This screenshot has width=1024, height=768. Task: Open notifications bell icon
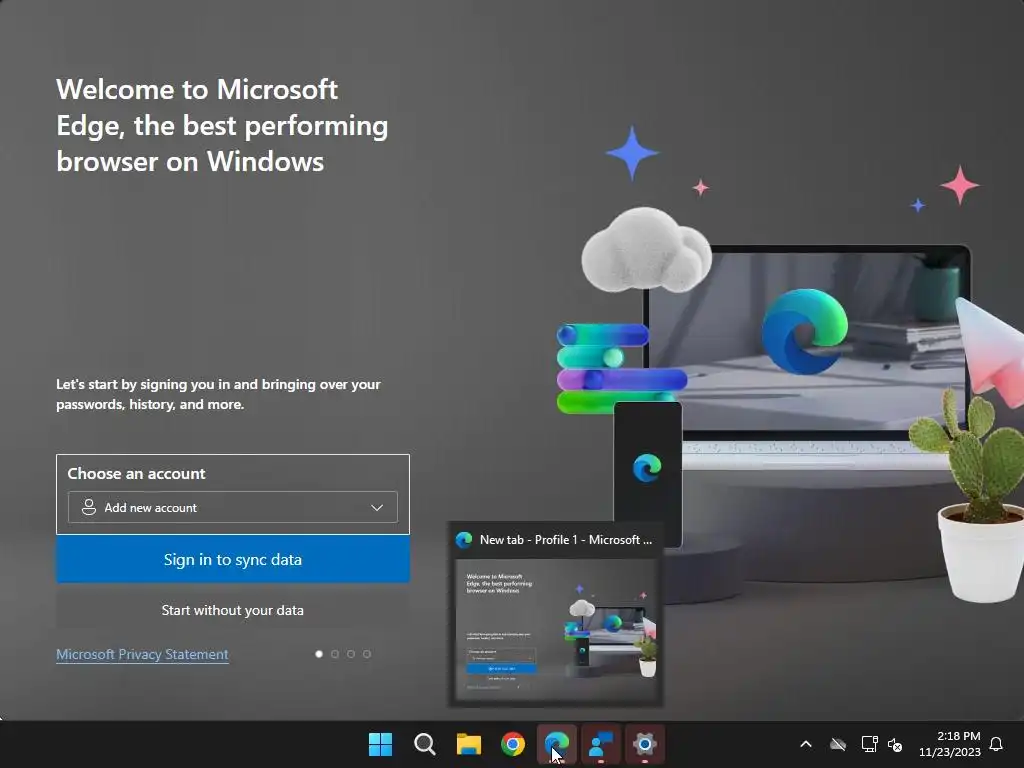[996, 744]
